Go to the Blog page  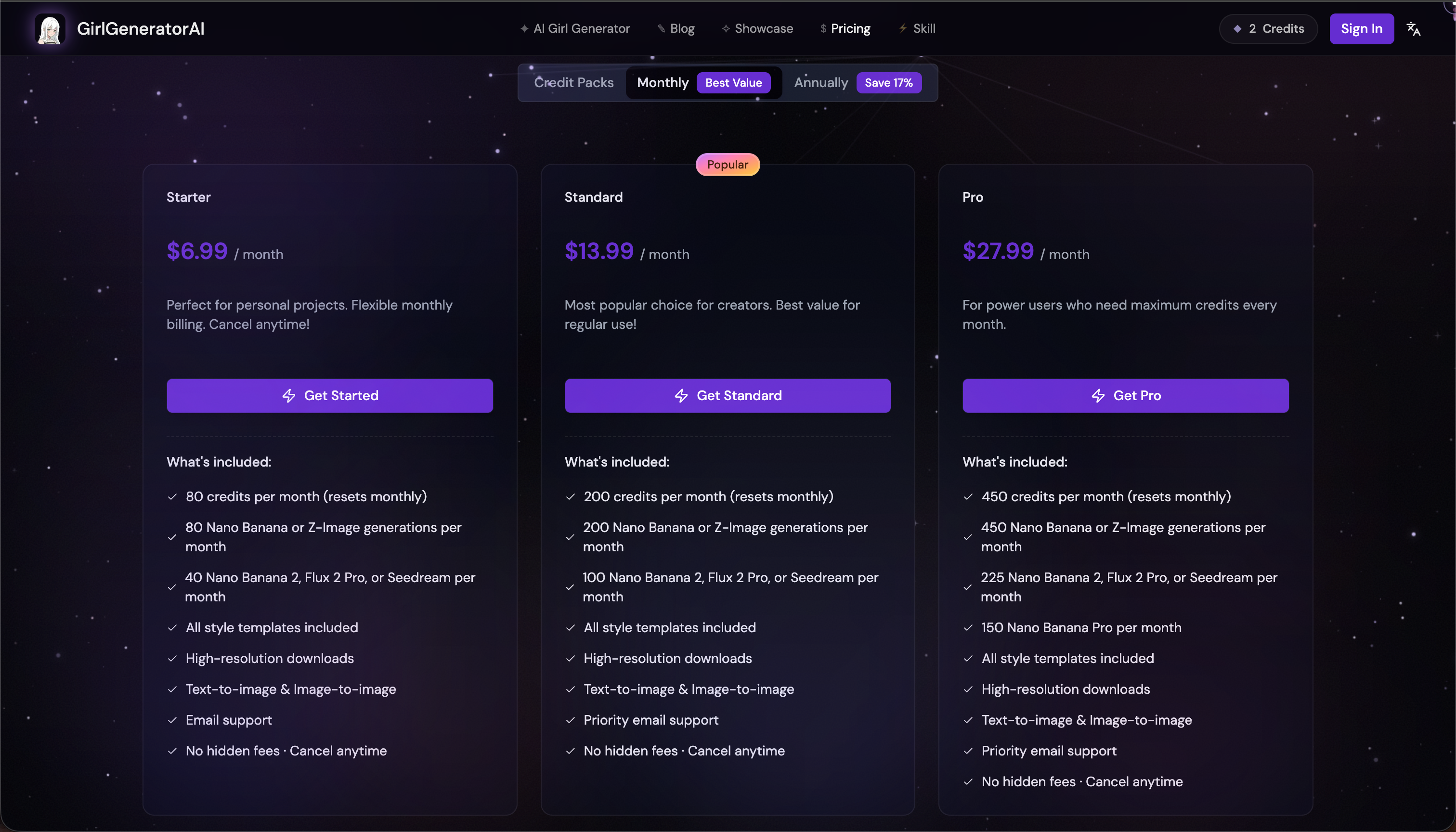tap(682, 28)
